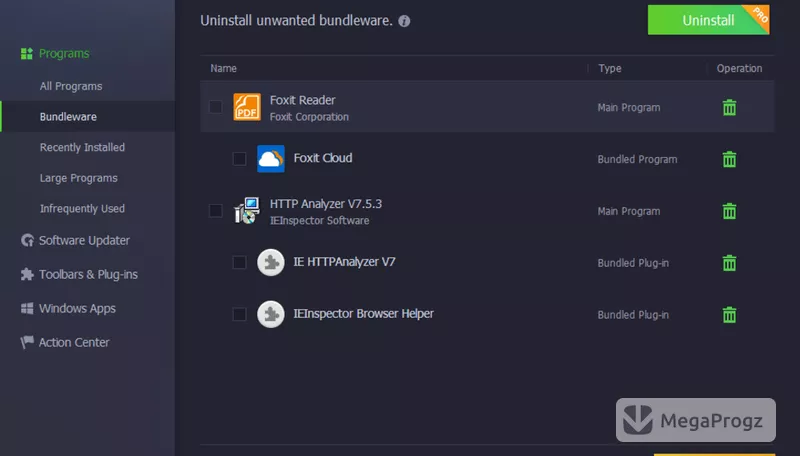This screenshot has width=800, height=456.
Task: Click the green Uninstall button
Action: coord(708,20)
